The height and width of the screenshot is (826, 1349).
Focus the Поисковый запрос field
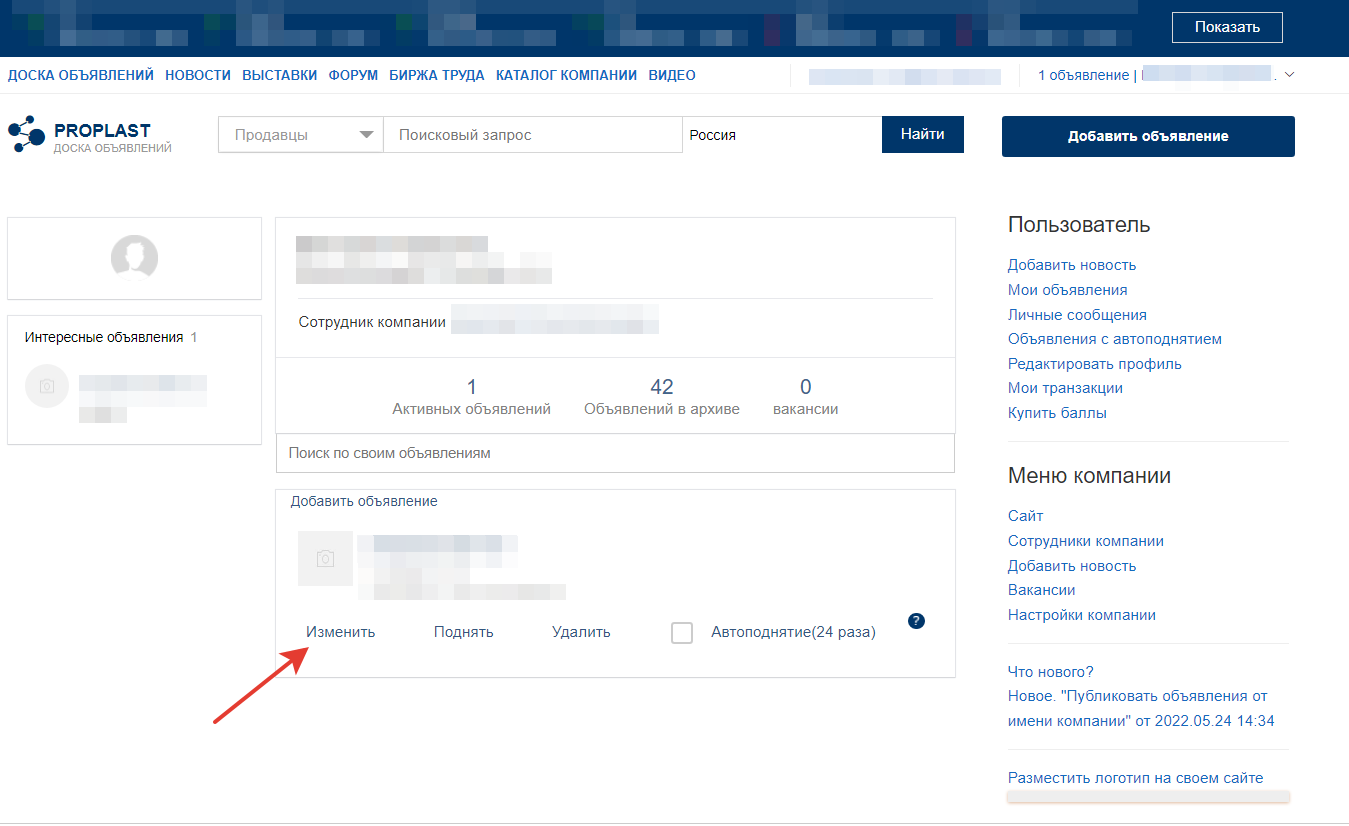[x=533, y=135]
